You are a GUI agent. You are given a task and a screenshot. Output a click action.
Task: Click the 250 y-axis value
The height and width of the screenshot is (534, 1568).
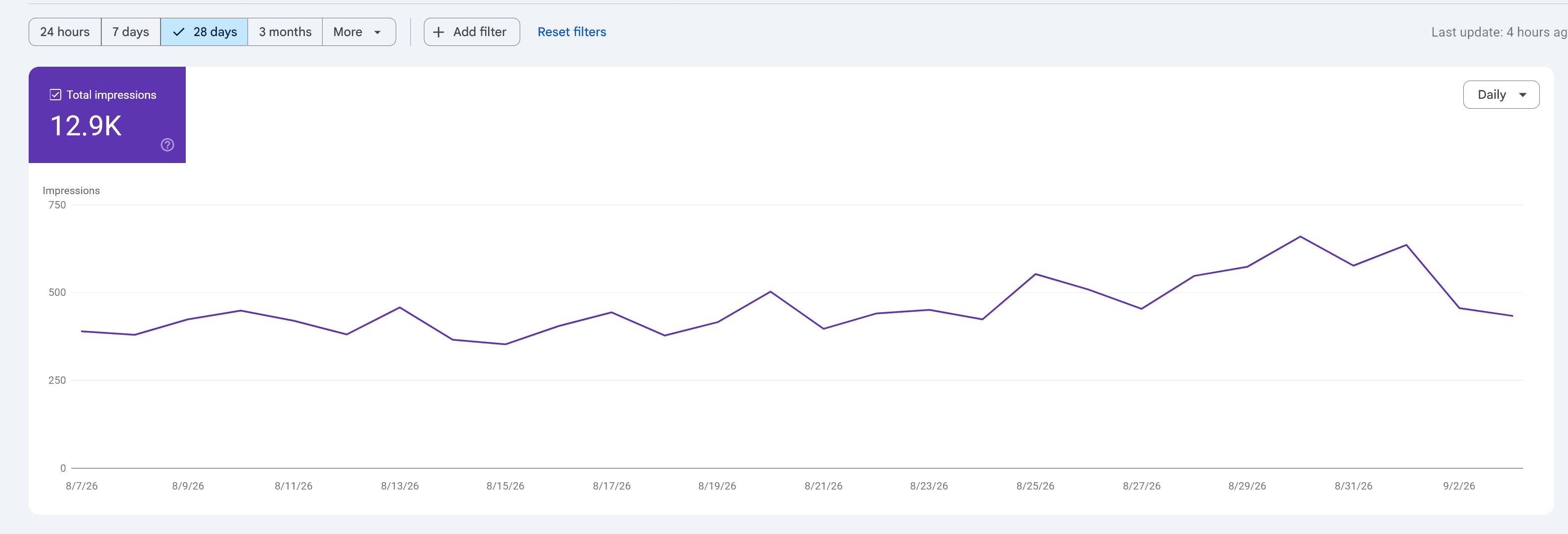(x=57, y=380)
